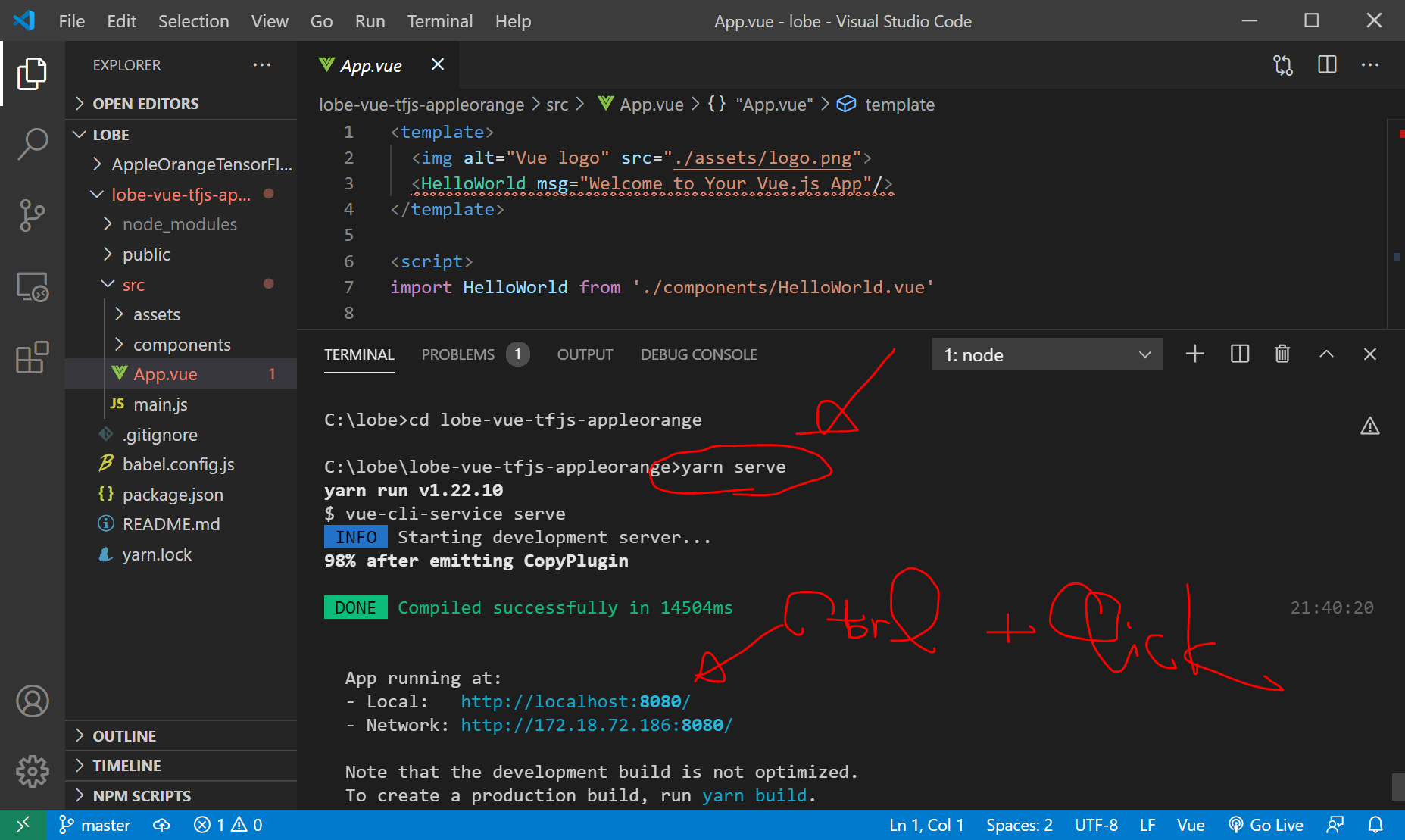Open editor more actions ellipsis
The width and height of the screenshot is (1405, 840).
pyautogui.click(x=1370, y=65)
